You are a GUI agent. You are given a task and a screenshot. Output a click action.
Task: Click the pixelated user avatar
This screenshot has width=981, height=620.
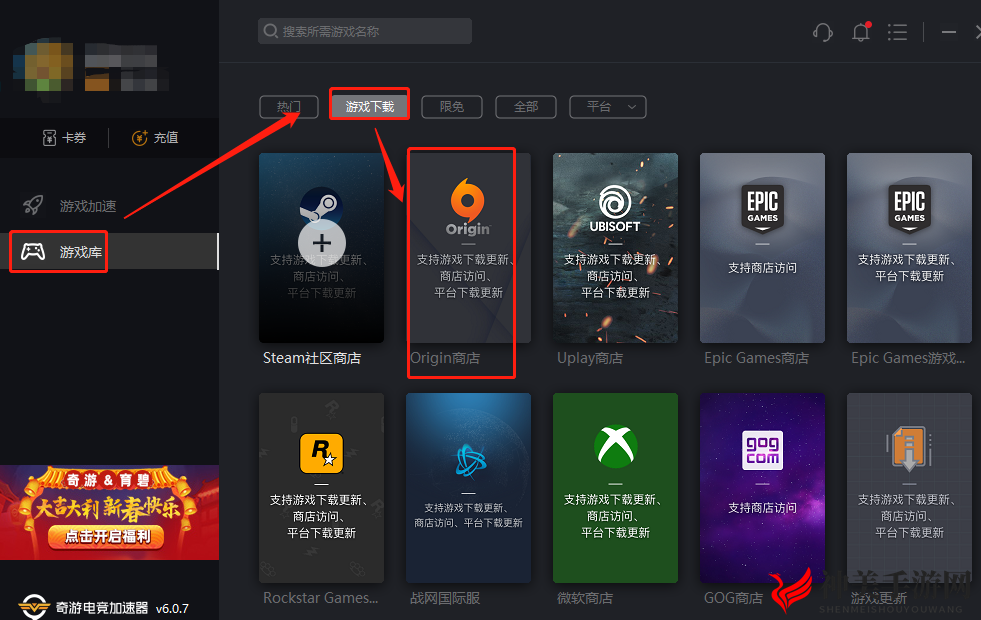tap(43, 67)
